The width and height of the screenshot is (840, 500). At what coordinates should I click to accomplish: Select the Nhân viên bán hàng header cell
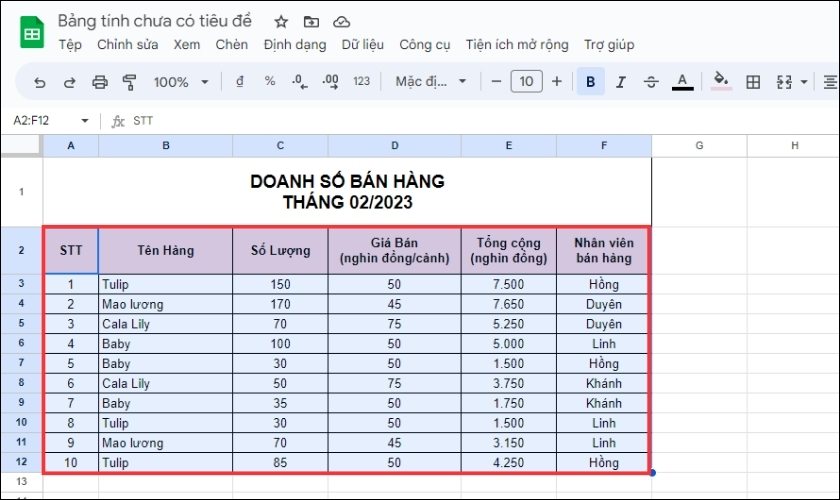(603, 250)
